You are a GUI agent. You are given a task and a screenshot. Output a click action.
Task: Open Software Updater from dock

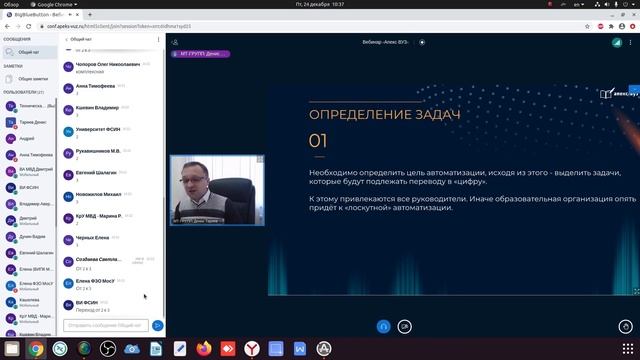pyautogui.click(x=324, y=349)
